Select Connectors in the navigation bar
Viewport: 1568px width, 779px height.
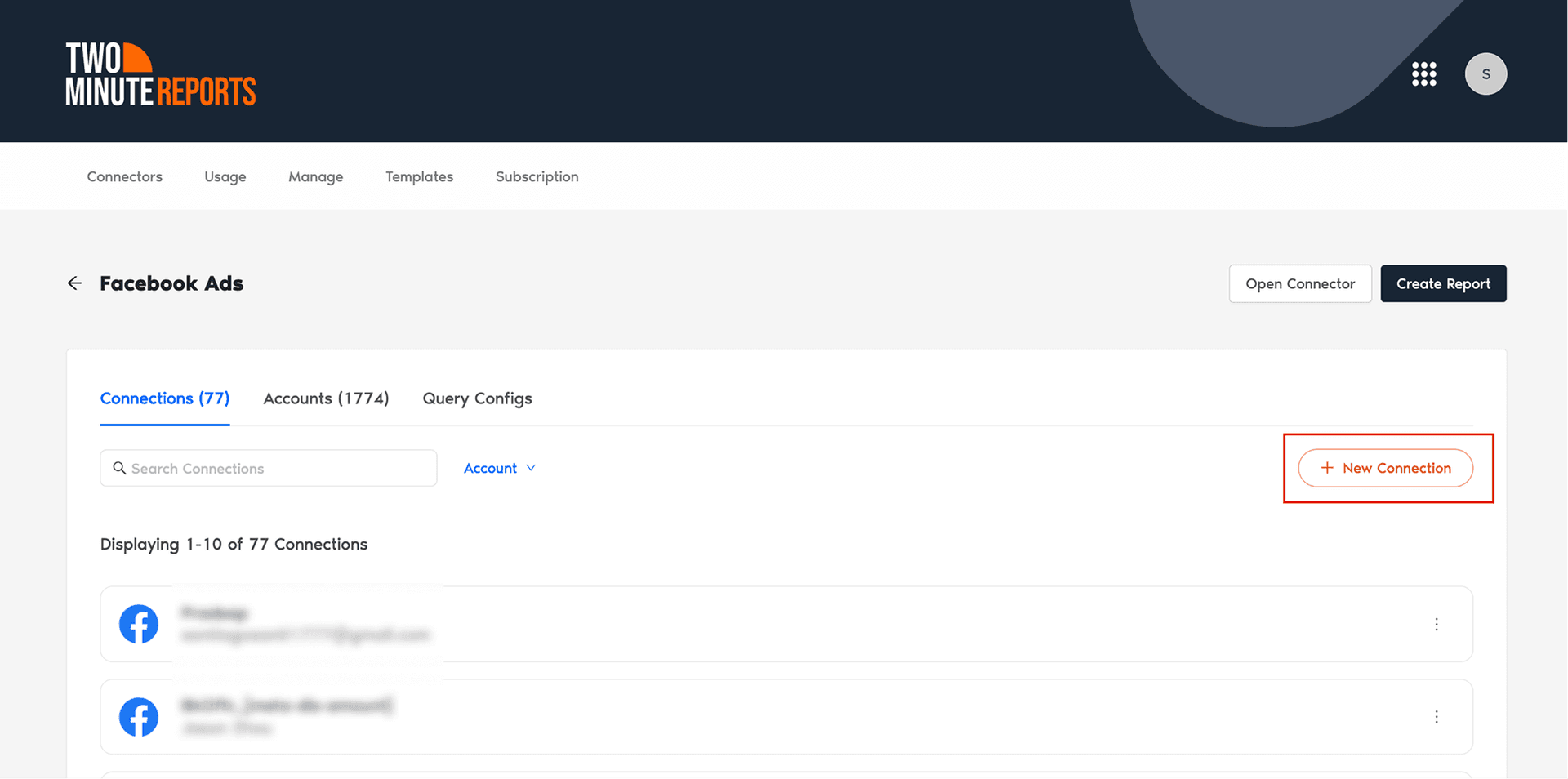click(x=124, y=176)
